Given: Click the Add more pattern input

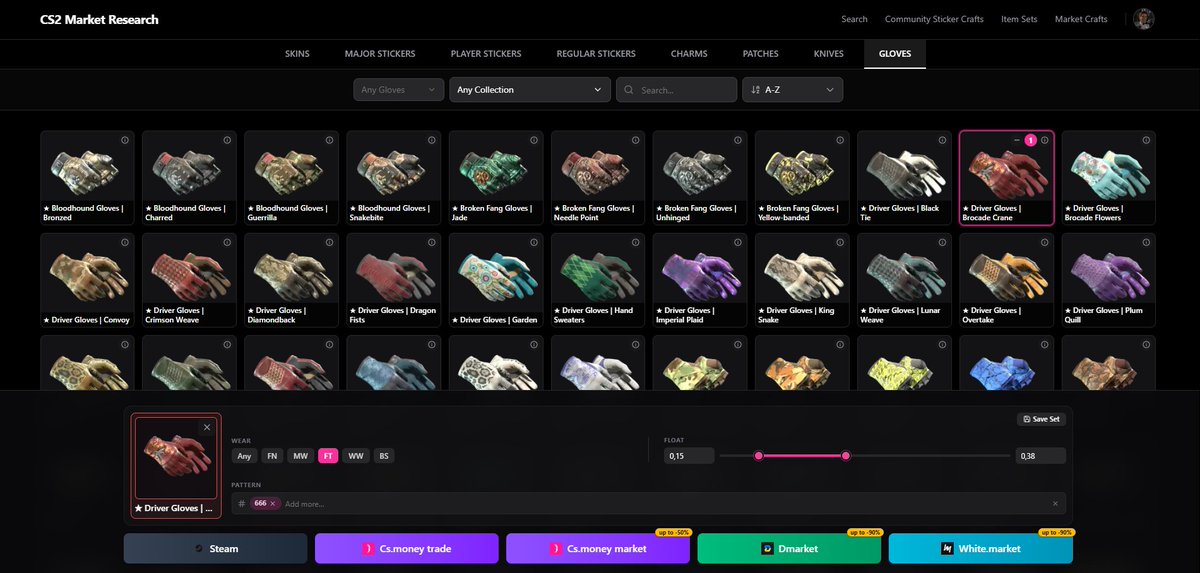Looking at the screenshot, I should coord(665,503).
